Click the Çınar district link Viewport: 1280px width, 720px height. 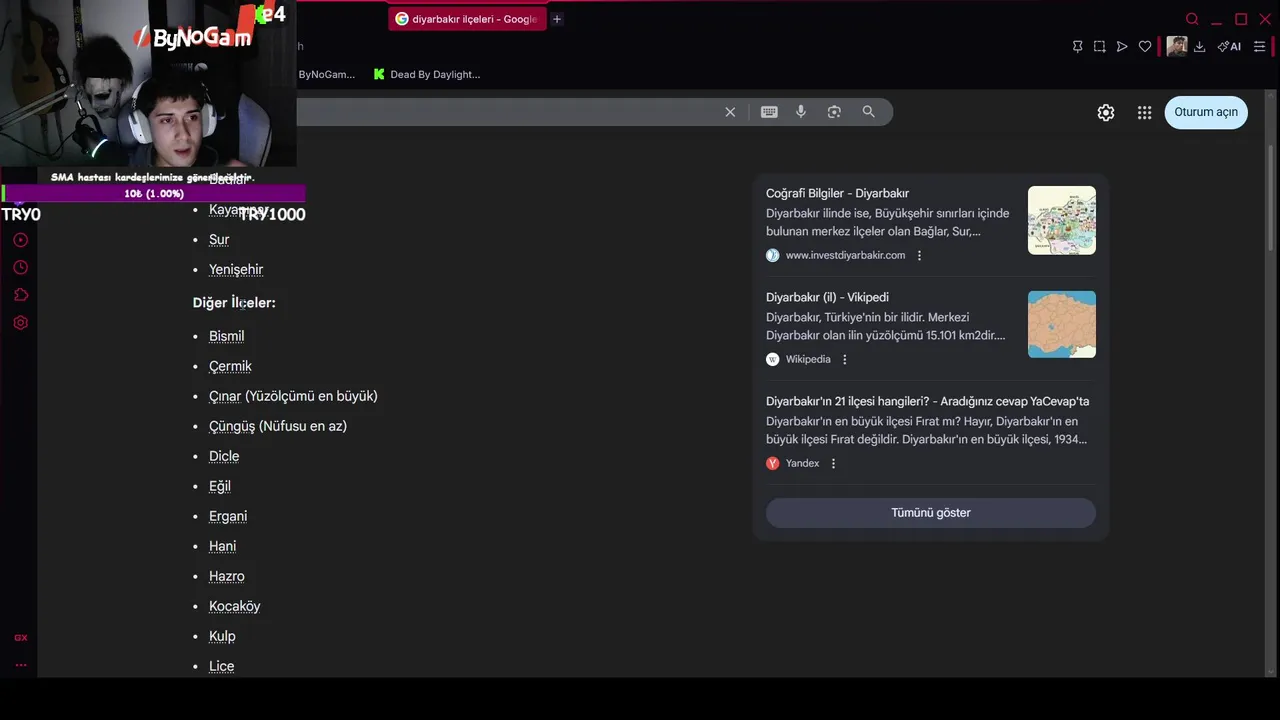coord(225,397)
